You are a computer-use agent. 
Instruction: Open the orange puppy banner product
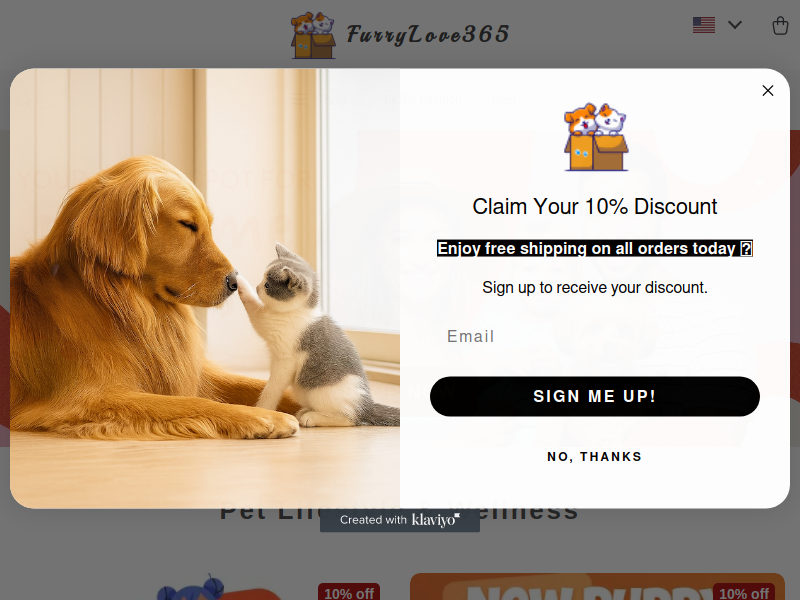click(x=597, y=587)
